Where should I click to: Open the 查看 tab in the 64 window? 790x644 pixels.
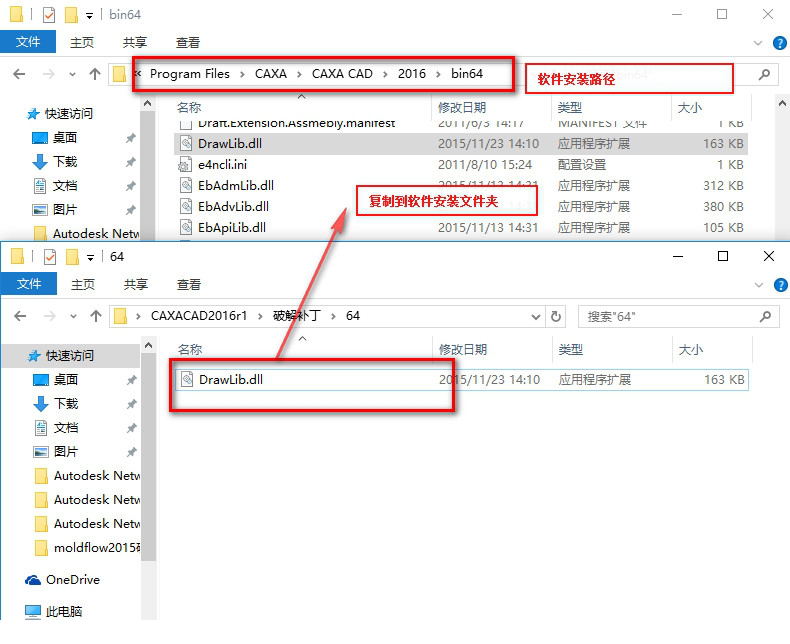point(188,284)
